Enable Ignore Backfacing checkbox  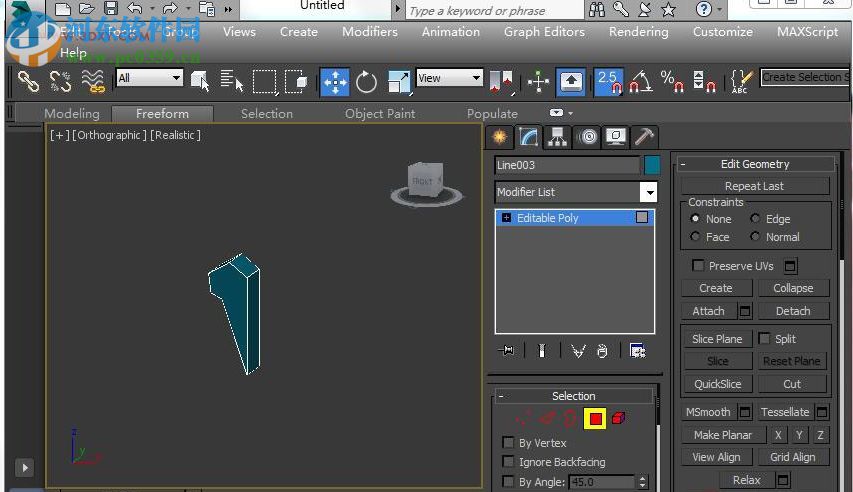pos(508,462)
